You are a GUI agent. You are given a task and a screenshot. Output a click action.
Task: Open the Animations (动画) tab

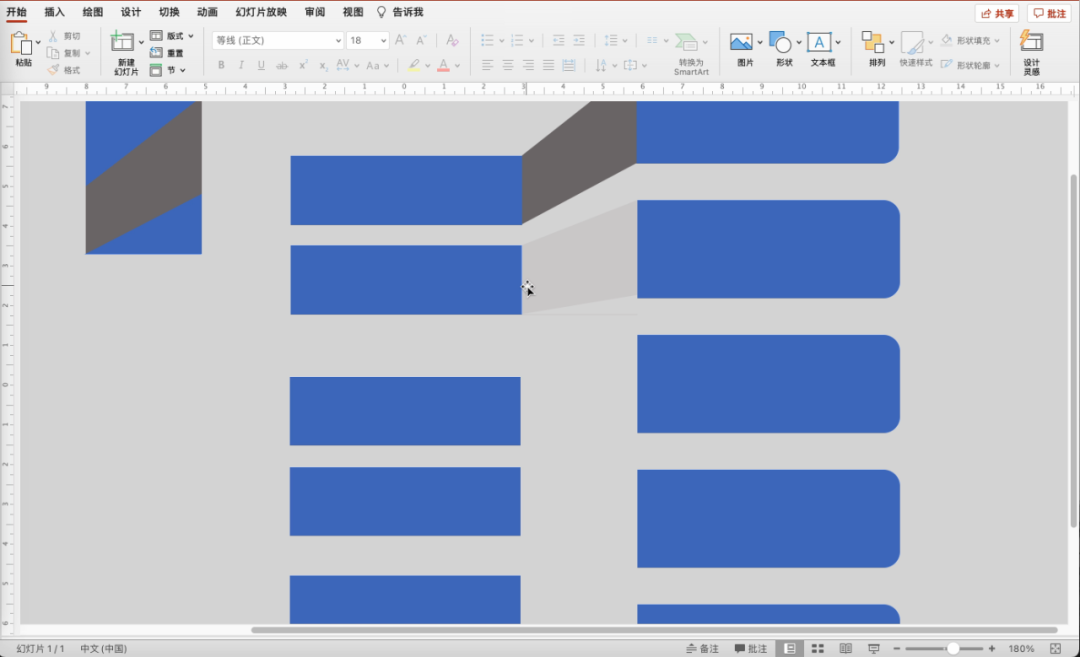207,12
